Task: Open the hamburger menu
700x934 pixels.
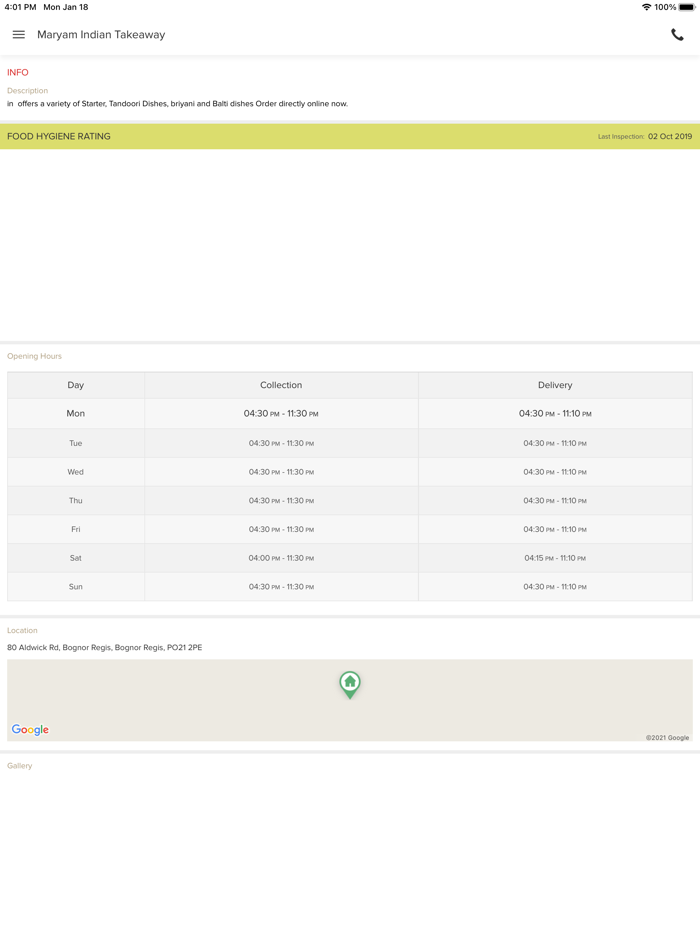Action: [x=18, y=35]
